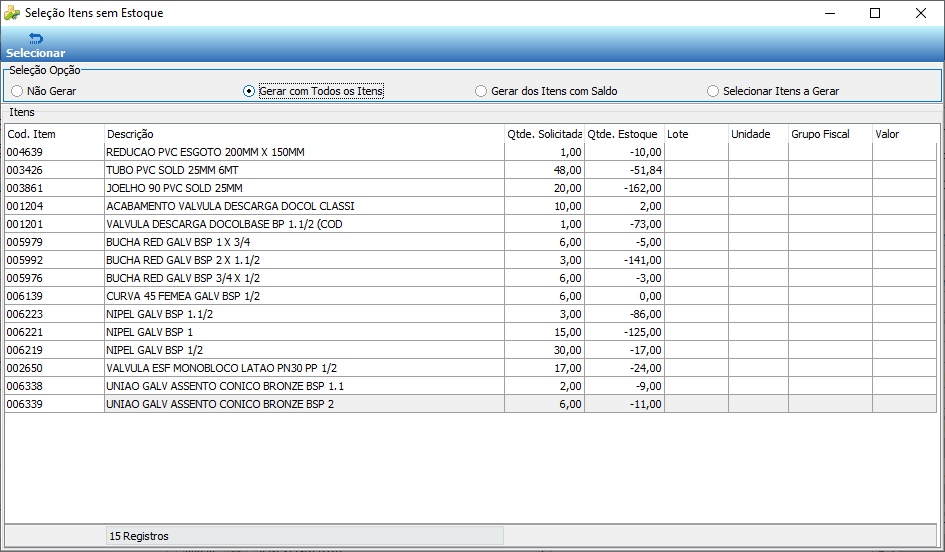Click the app icon in title bar
Image resolution: width=945 pixels, height=552 pixels.
pyautogui.click(x=11, y=13)
